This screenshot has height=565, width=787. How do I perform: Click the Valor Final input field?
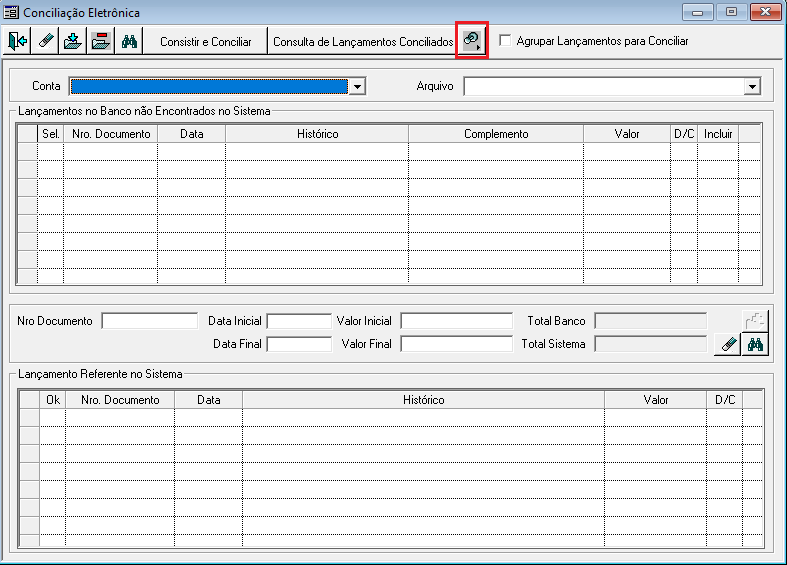457,344
